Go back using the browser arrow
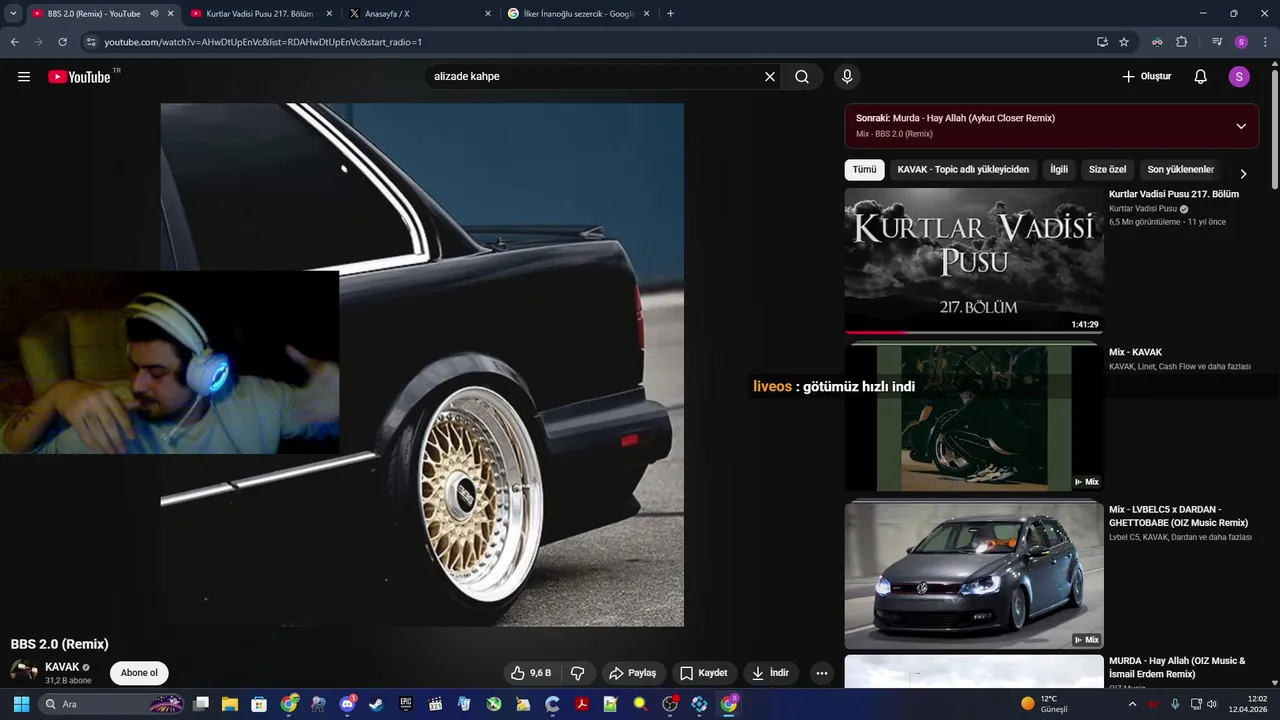 coord(14,42)
